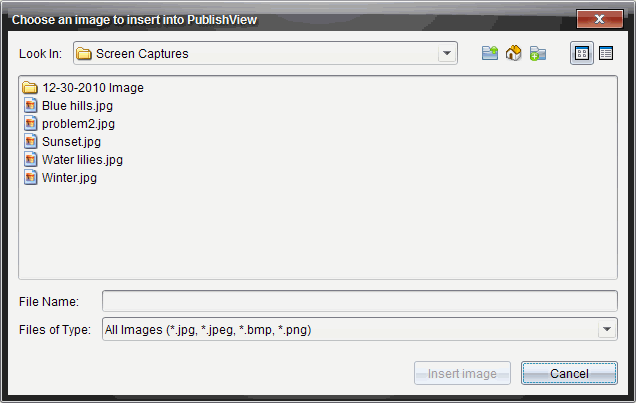The height and width of the screenshot is (403, 636).
Task: Click the Insert image button
Action: tap(462, 374)
